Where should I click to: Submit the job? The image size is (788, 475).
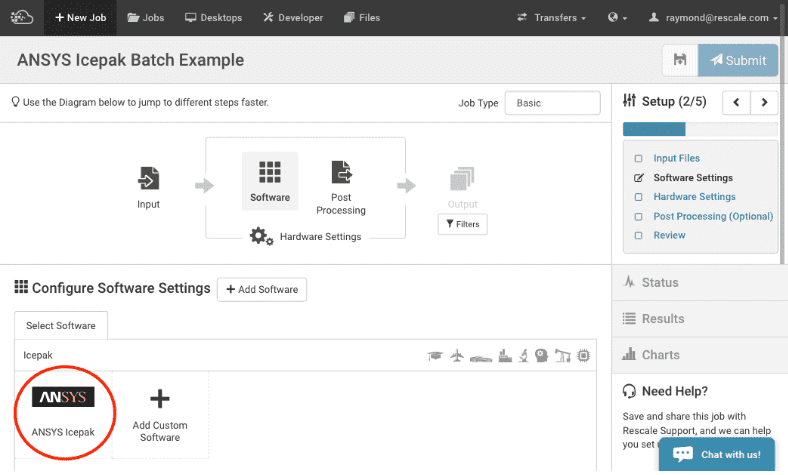pos(738,60)
